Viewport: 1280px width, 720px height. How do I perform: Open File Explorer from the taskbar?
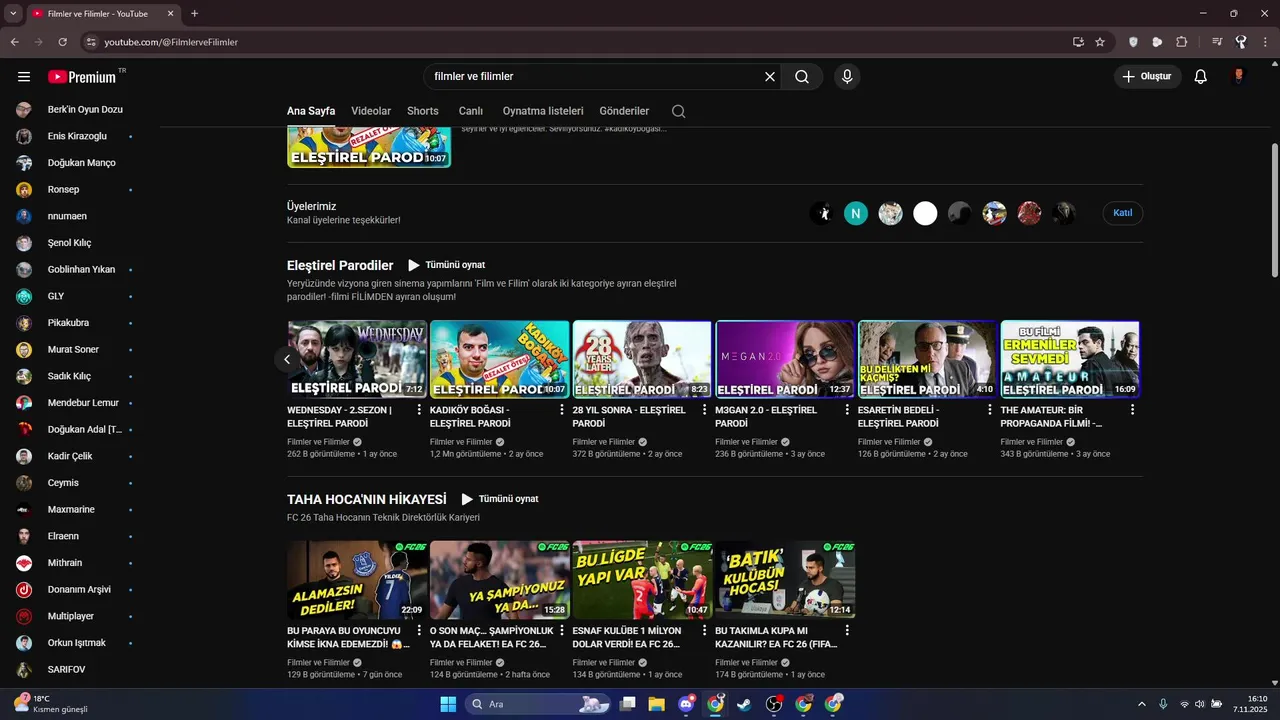pyautogui.click(x=656, y=704)
